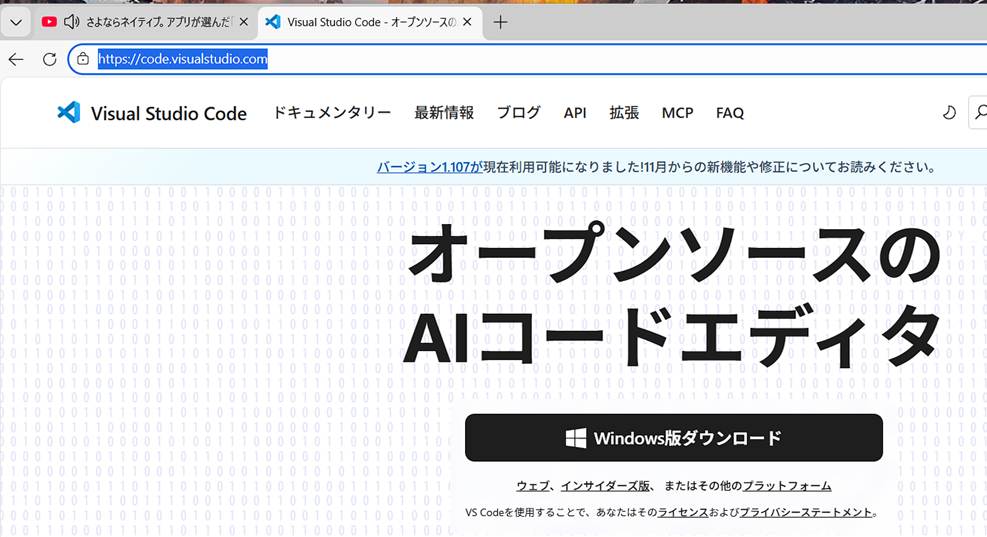
Task: Close the YouTube さよならネイティブ tab
Action: pos(243,22)
